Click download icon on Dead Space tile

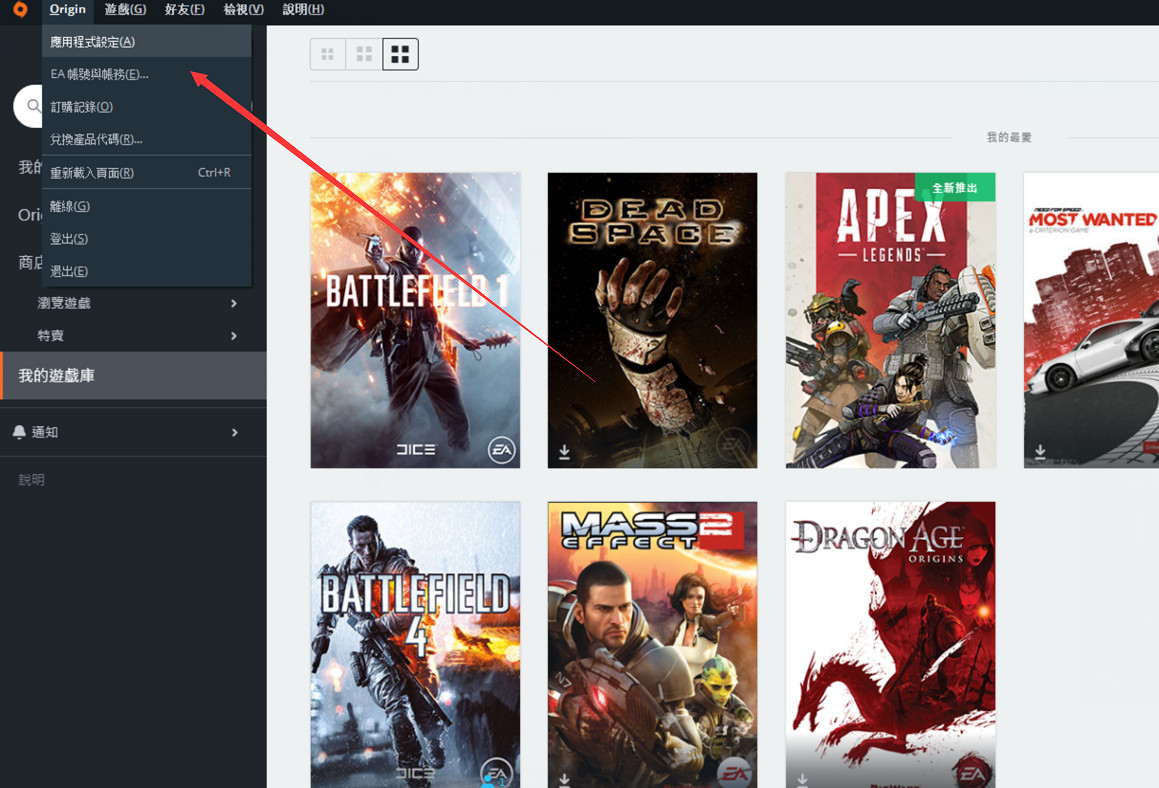(565, 453)
